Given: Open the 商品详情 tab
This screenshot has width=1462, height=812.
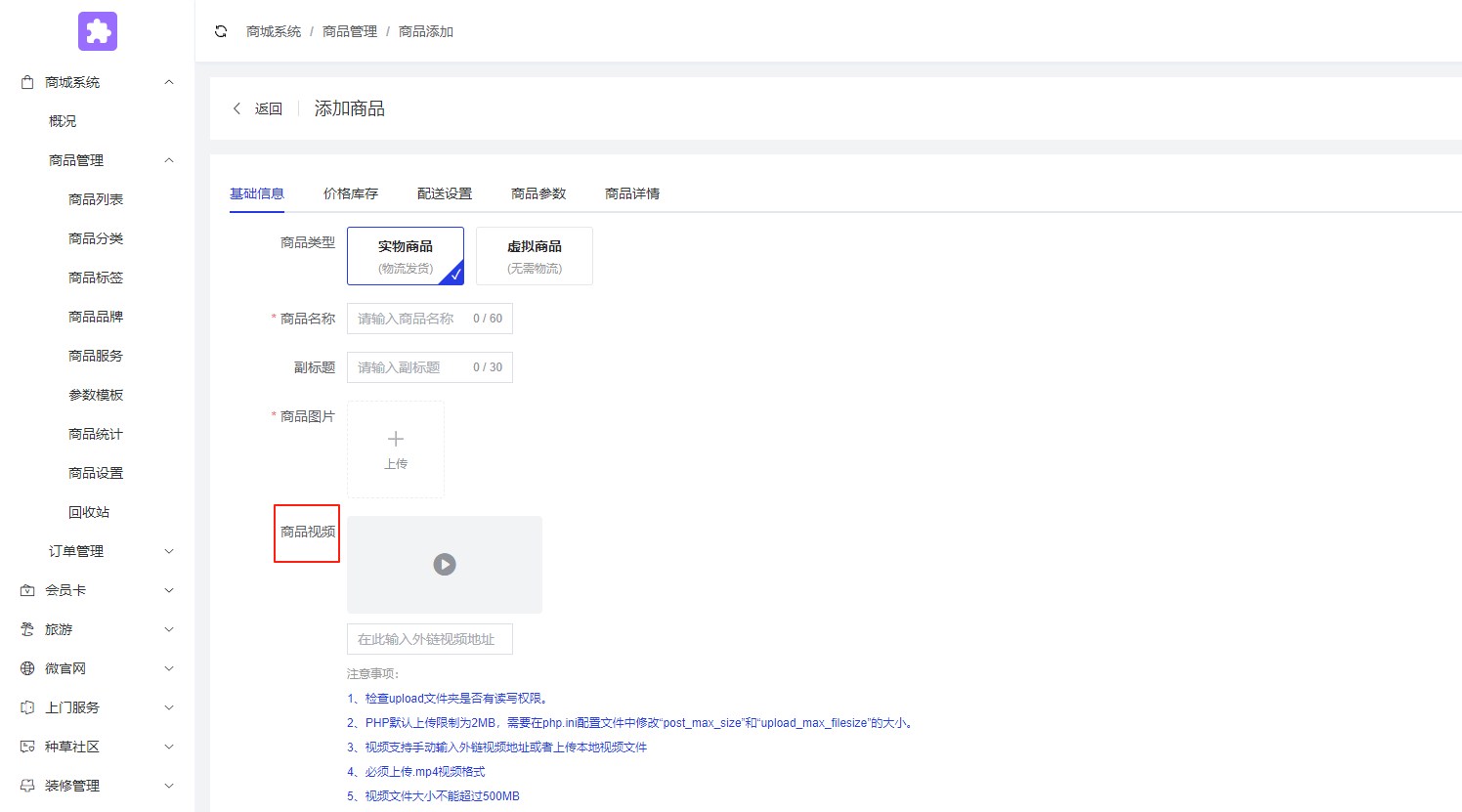Looking at the screenshot, I should point(632,192).
